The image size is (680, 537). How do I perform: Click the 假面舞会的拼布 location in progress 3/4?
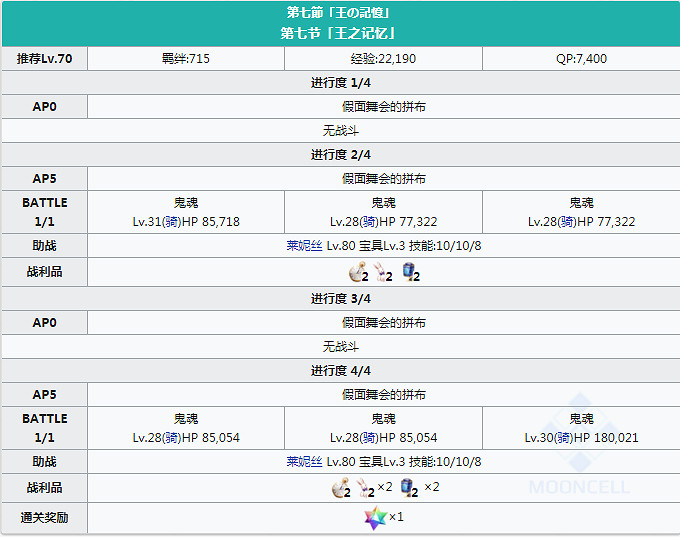(384, 322)
